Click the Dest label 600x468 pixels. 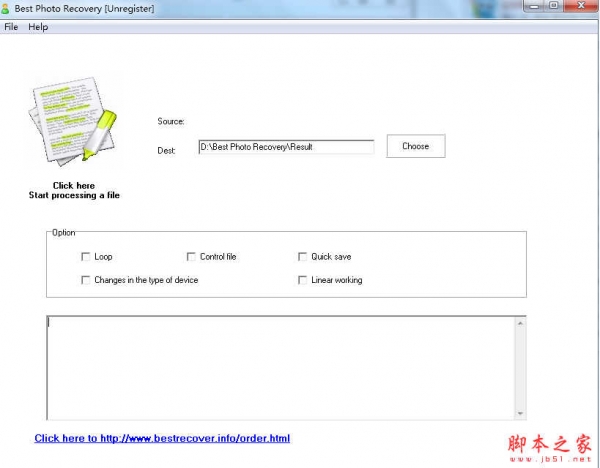[166, 150]
